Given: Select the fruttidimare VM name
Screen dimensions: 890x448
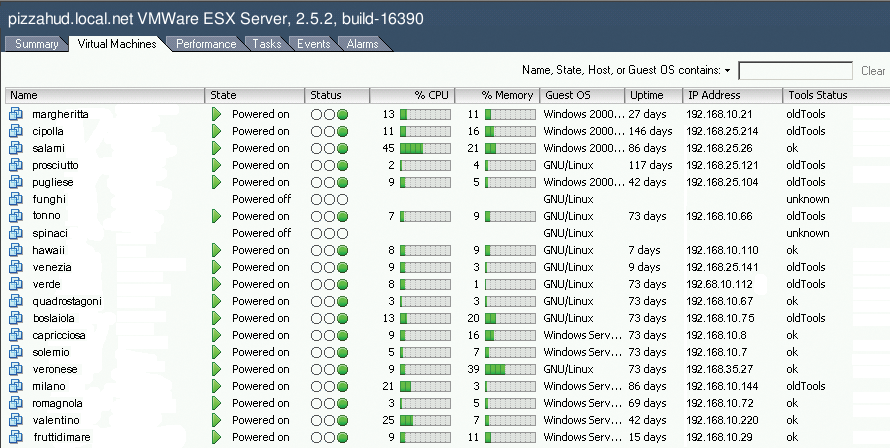Looking at the screenshot, I should click(62, 437).
